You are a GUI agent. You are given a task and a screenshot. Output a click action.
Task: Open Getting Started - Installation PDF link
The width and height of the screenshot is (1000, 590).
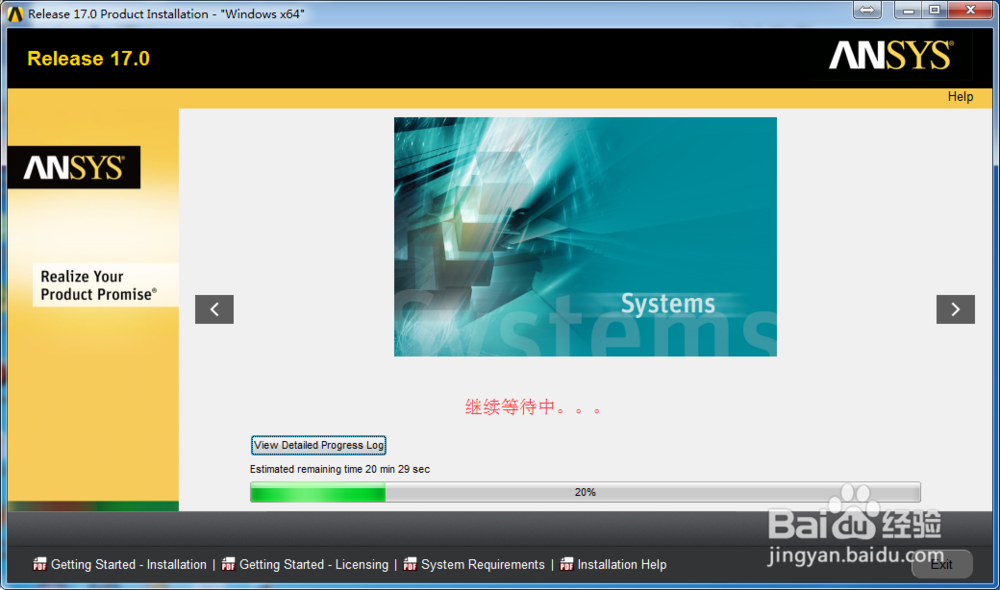[128, 564]
